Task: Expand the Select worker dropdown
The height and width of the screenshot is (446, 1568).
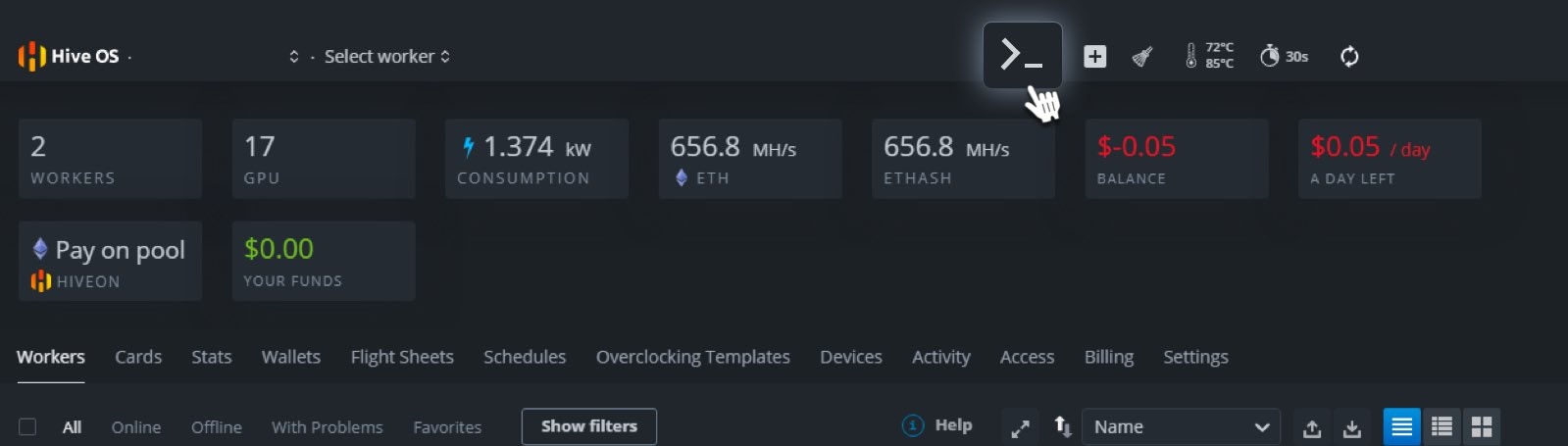Action: coord(387,57)
